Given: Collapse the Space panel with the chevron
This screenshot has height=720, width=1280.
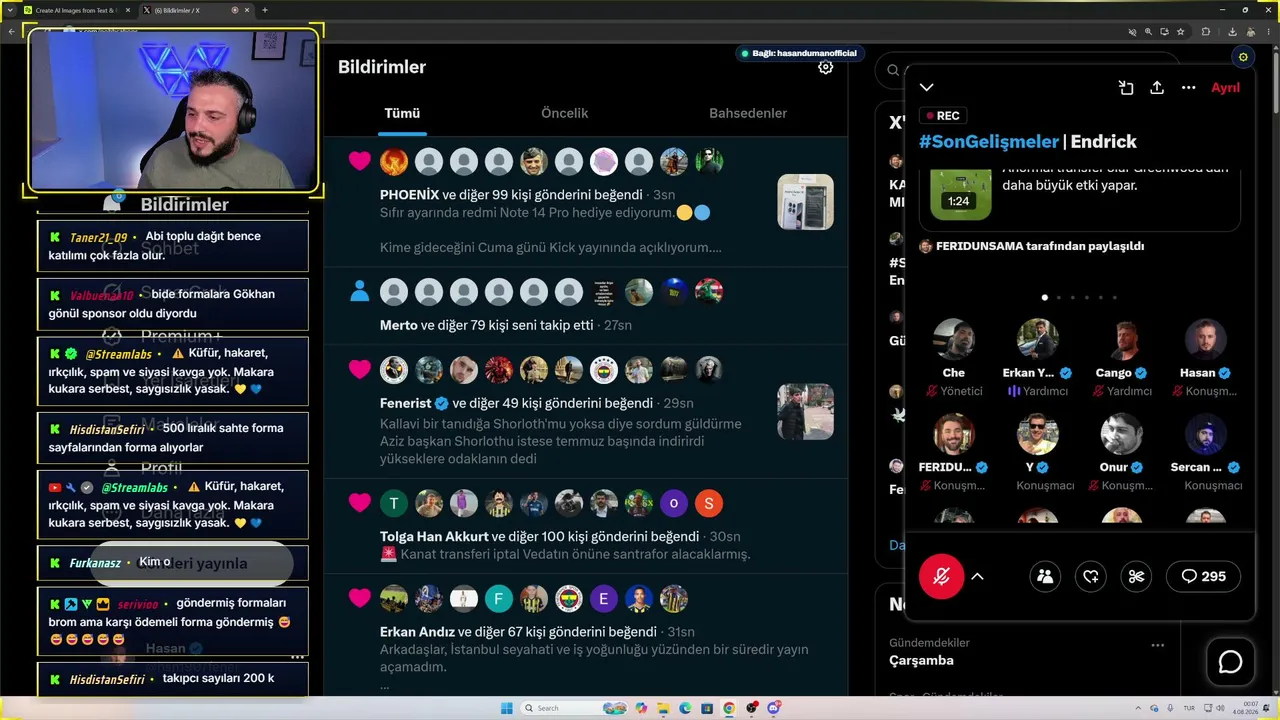Looking at the screenshot, I should (927, 88).
